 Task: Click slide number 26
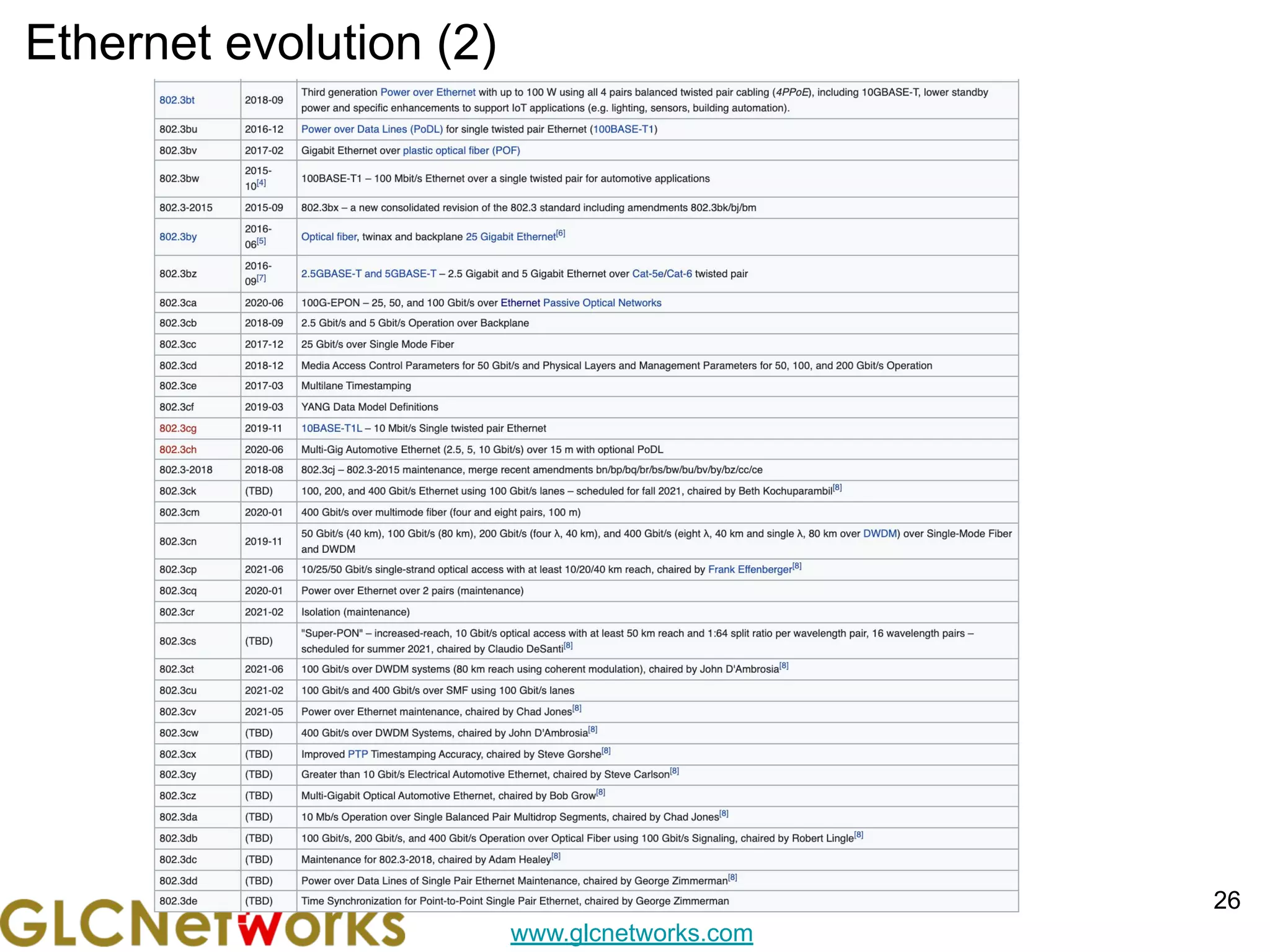pyautogui.click(x=1227, y=900)
